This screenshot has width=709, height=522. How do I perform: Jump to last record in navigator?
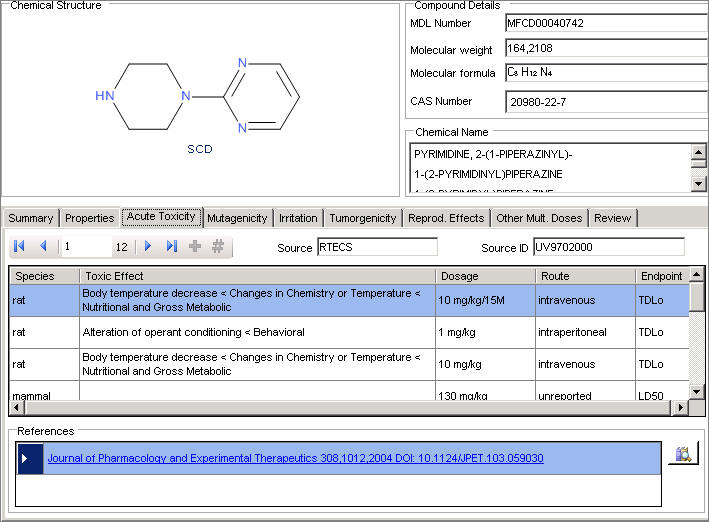172,247
